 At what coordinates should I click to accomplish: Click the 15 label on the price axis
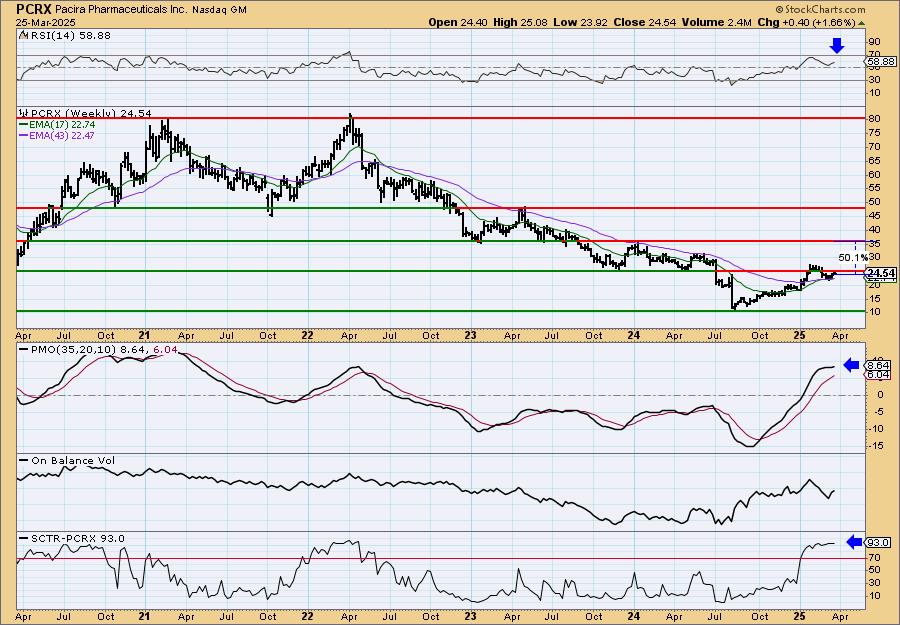(x=875, y=298)
